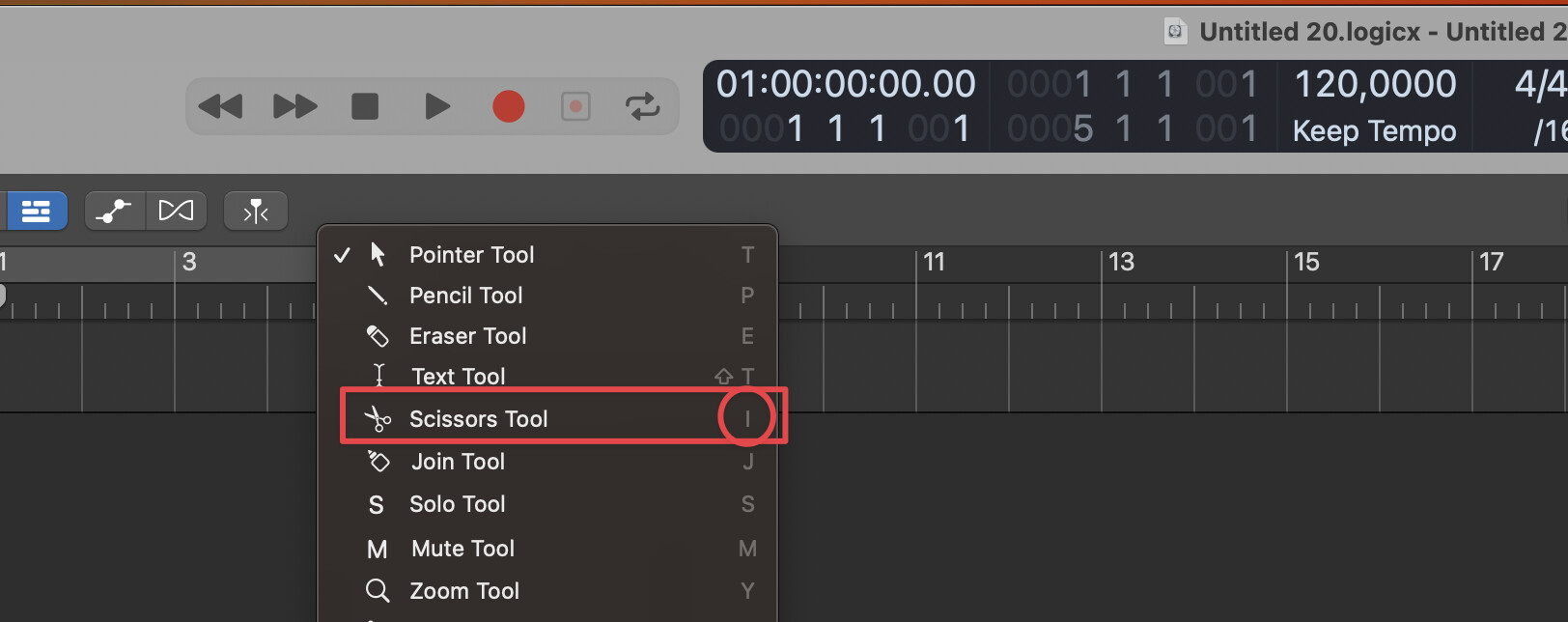Click the 120,0000 tempo value
The width and height of the screenshot is (1568, 622).
pyautogui.click(x=1374, y=85)
